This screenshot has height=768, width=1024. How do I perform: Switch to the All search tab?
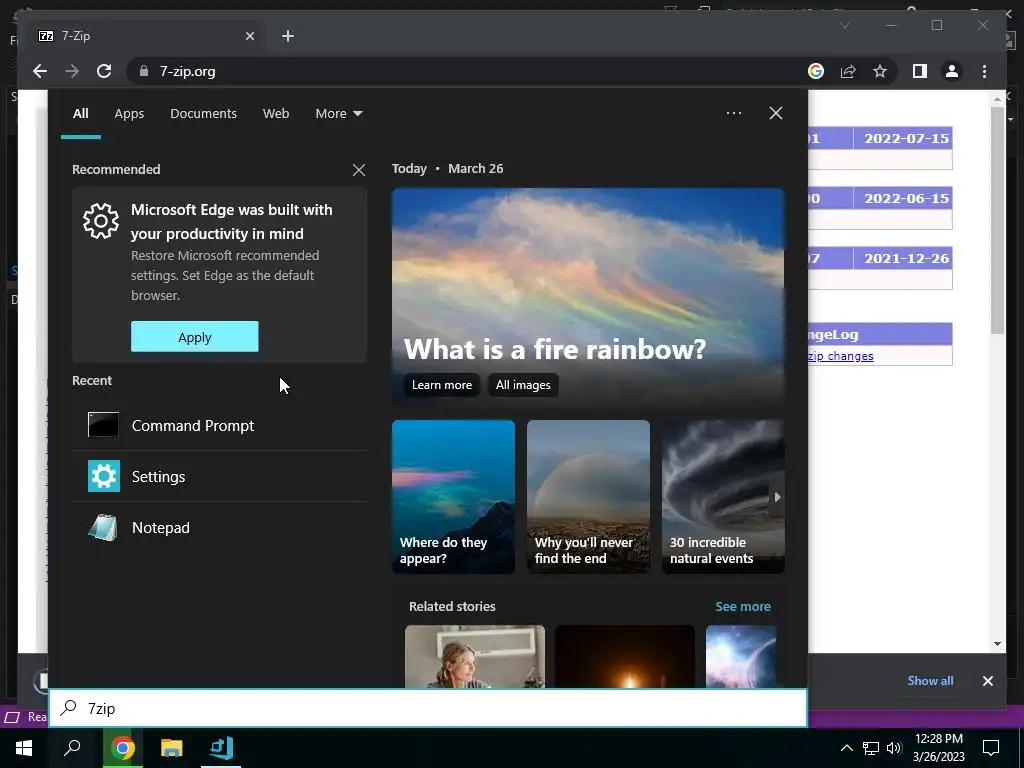tap(80, 114)
